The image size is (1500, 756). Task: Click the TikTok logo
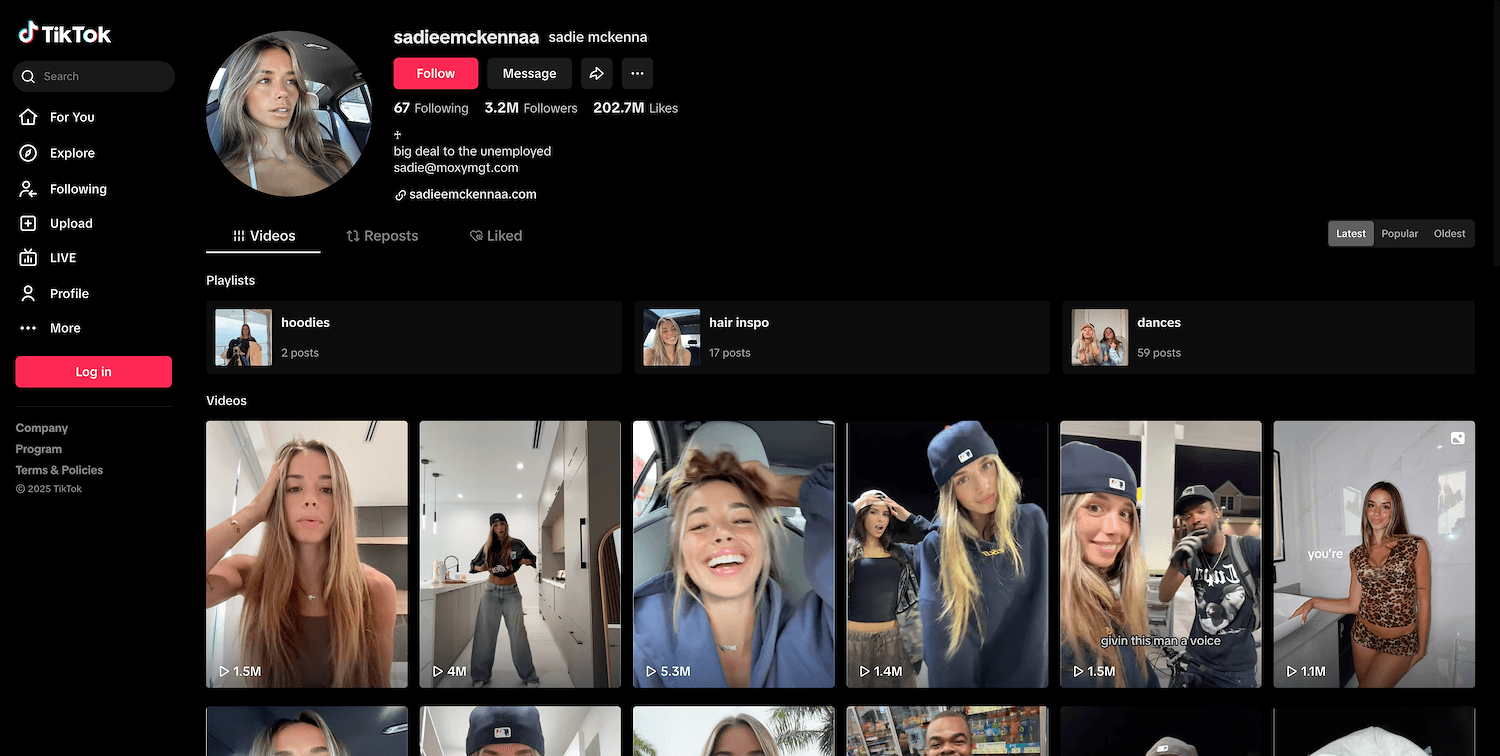click(x=65, y=34)
